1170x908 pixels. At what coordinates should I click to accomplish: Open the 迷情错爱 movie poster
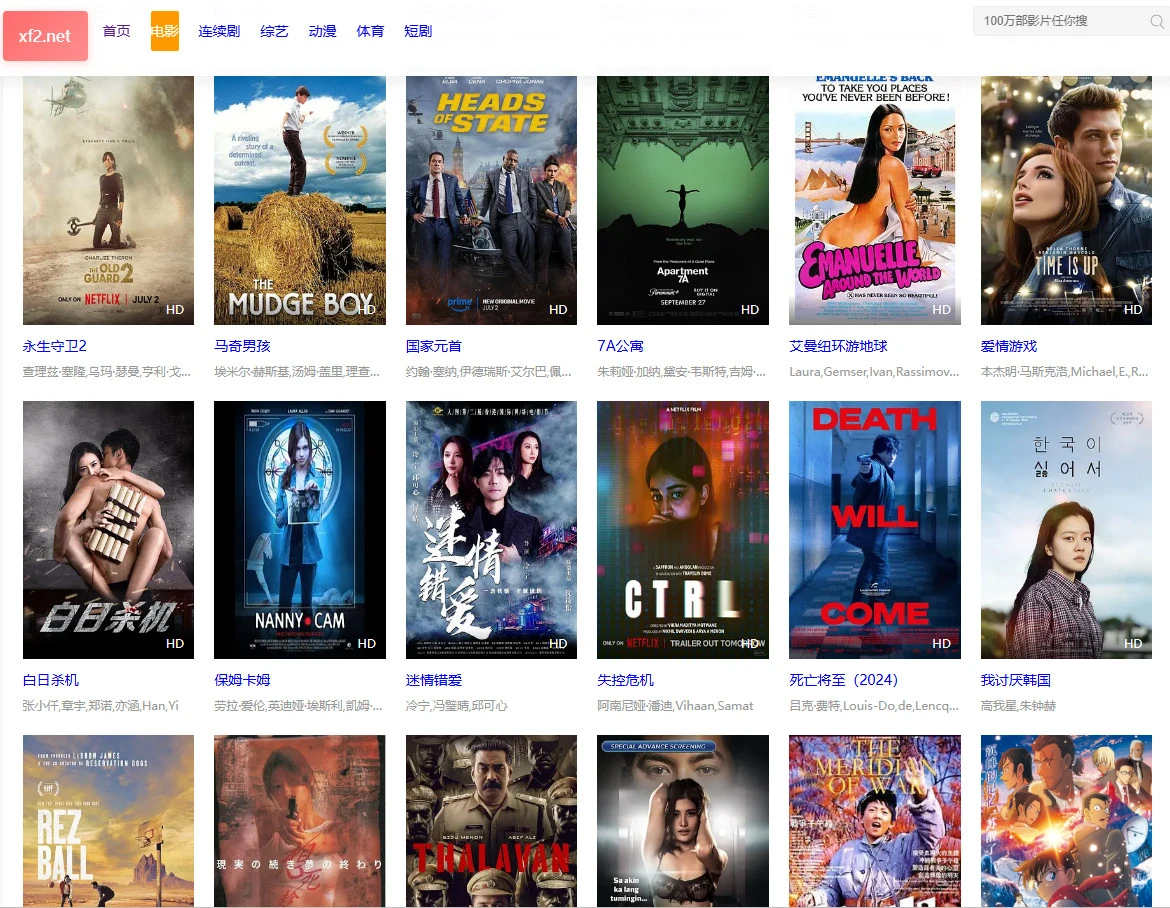click(x=491, y=530)
